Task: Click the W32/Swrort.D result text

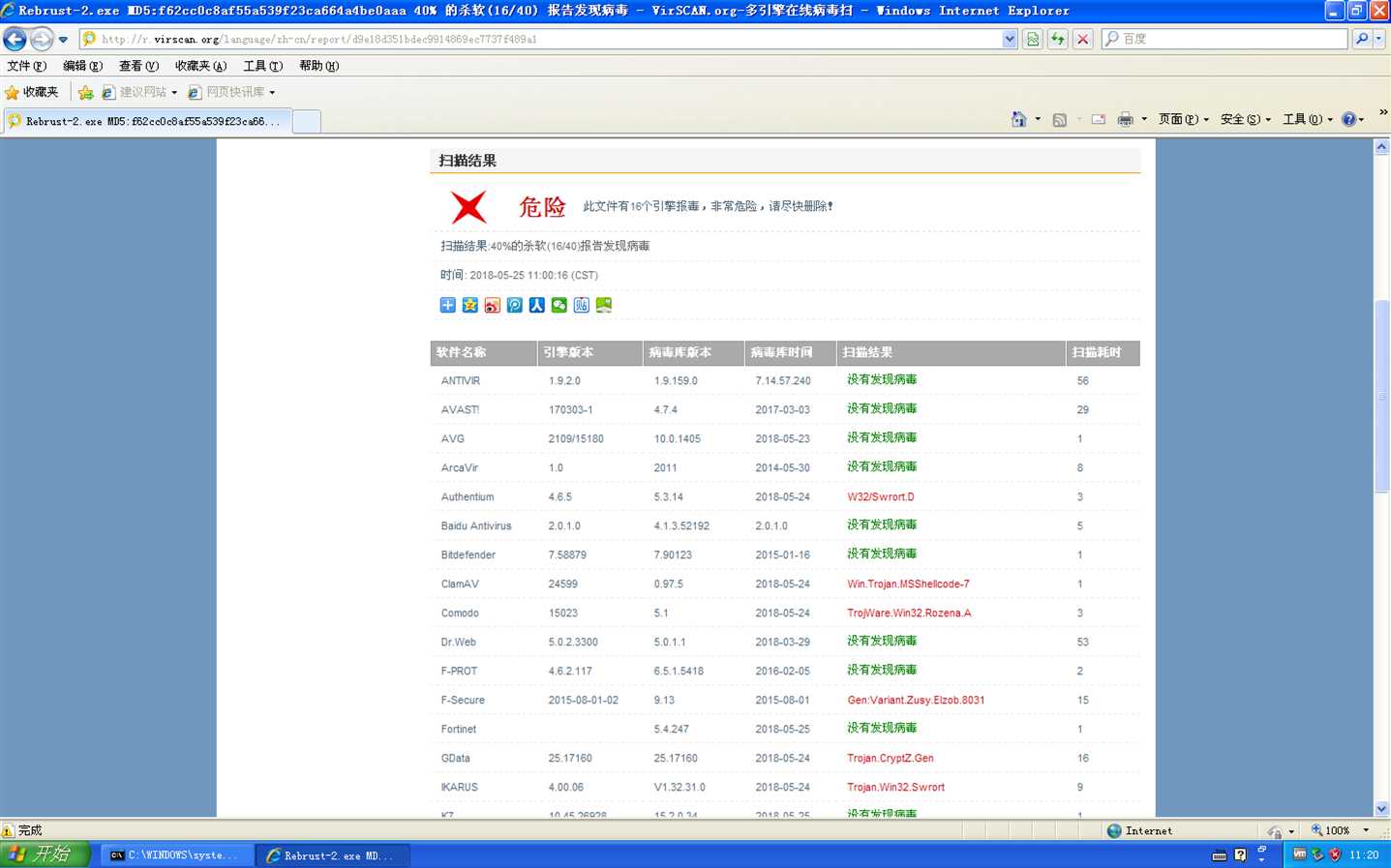Action: click(880, 497)
